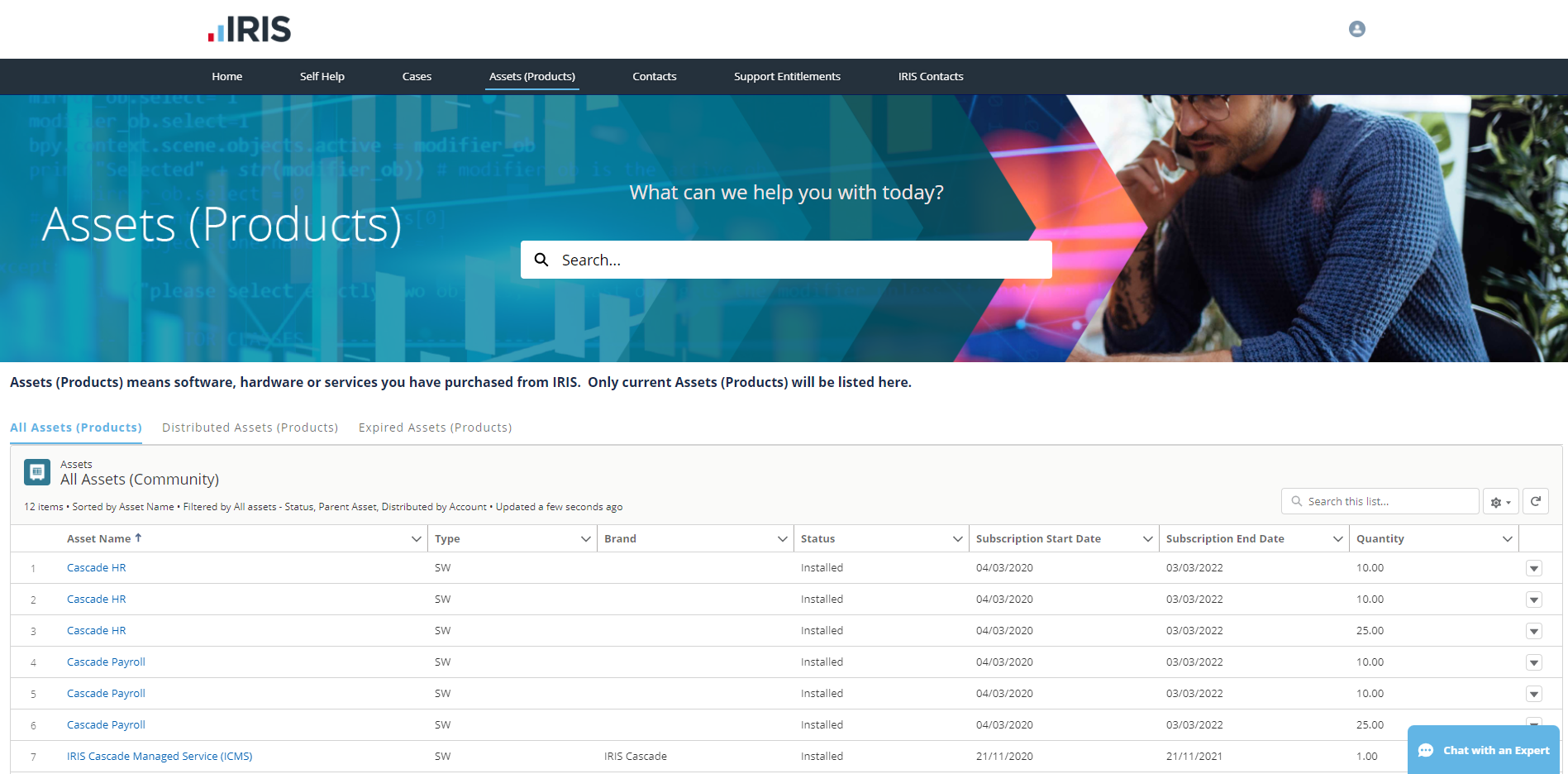1568x774 pixels.
Task: Click 25.00 quantity in row 3
Action: [1370, 630]
